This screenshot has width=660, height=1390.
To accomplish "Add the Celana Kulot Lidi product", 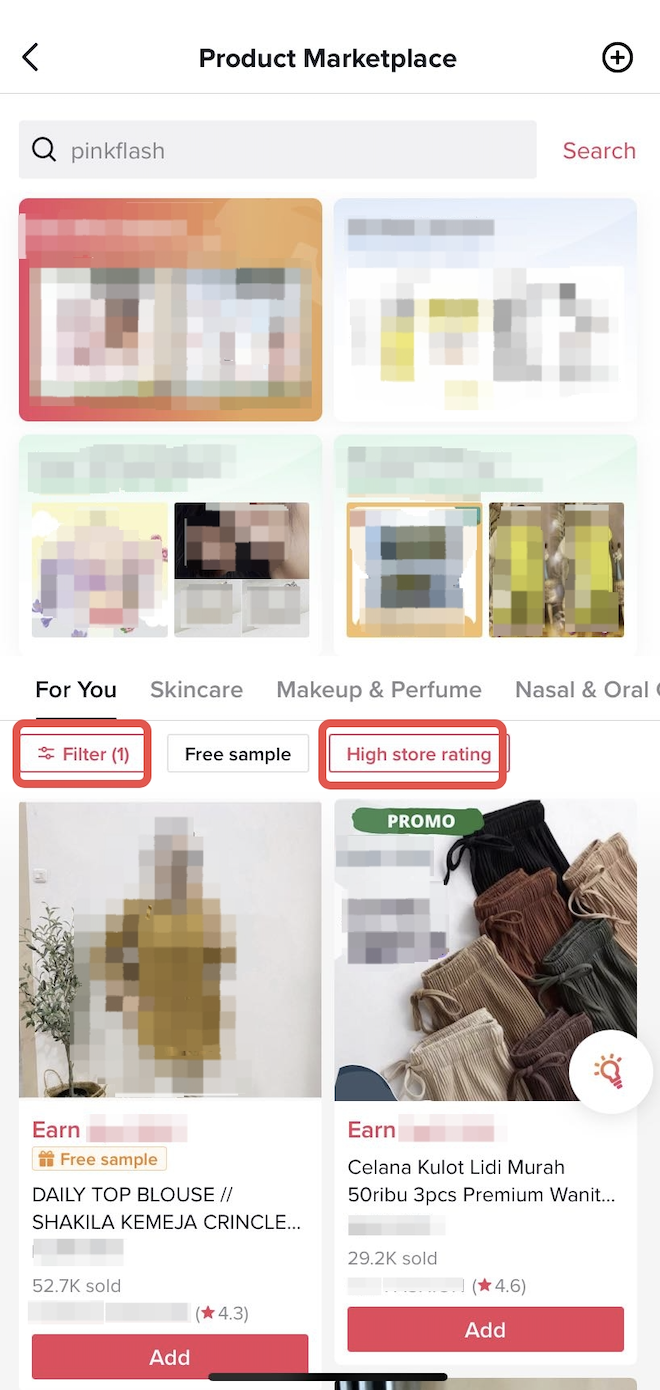I will pos(485,1329).
